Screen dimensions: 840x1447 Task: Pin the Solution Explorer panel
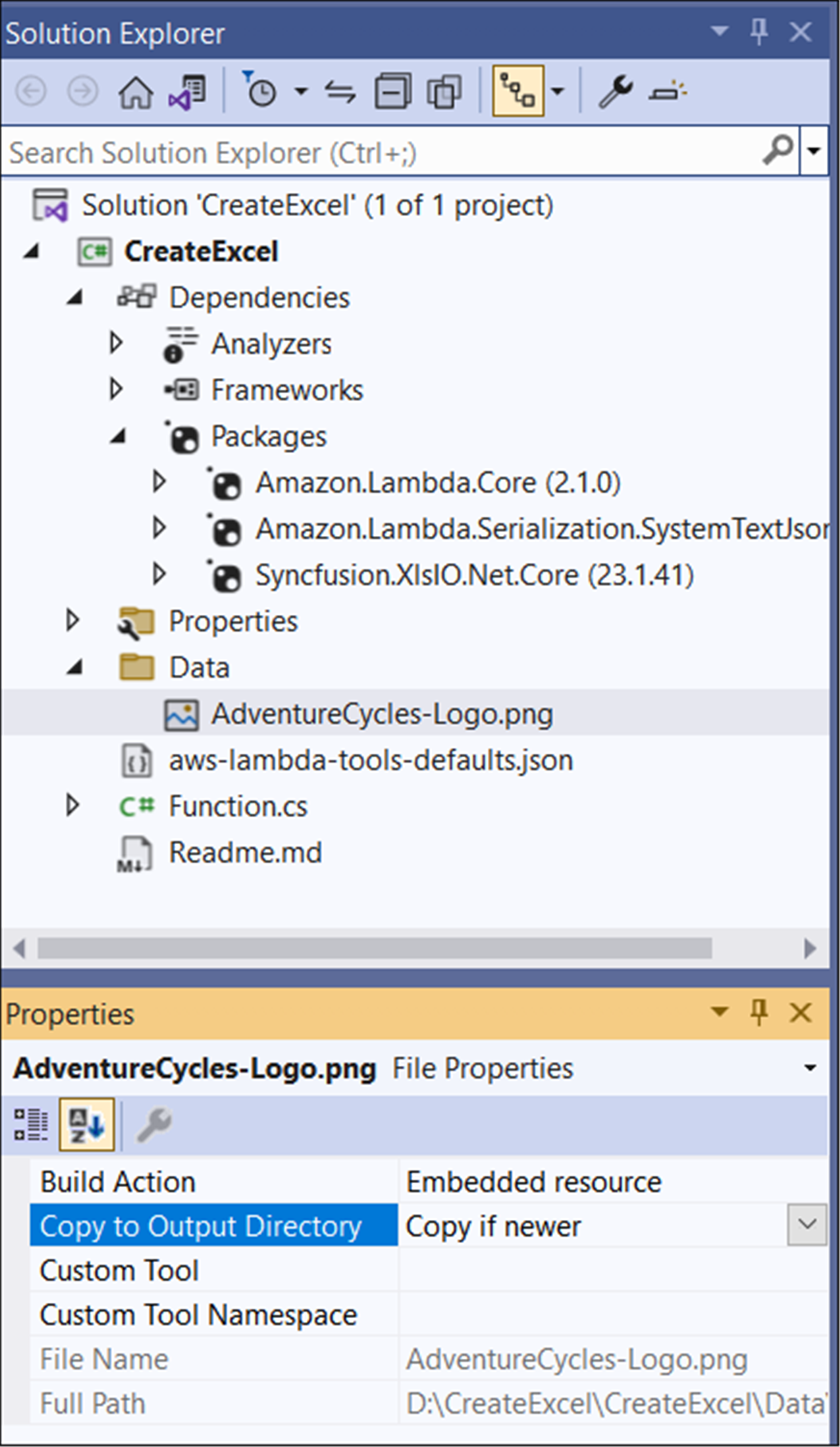(x=759, y=31)
